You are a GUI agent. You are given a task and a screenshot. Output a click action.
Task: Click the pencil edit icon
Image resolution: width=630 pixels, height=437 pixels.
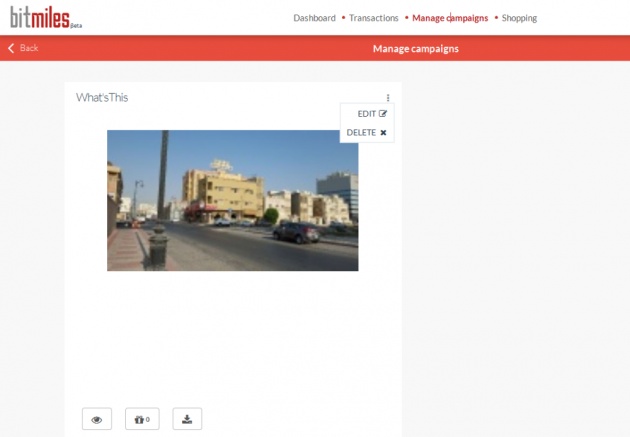click(x=383, y=114)
